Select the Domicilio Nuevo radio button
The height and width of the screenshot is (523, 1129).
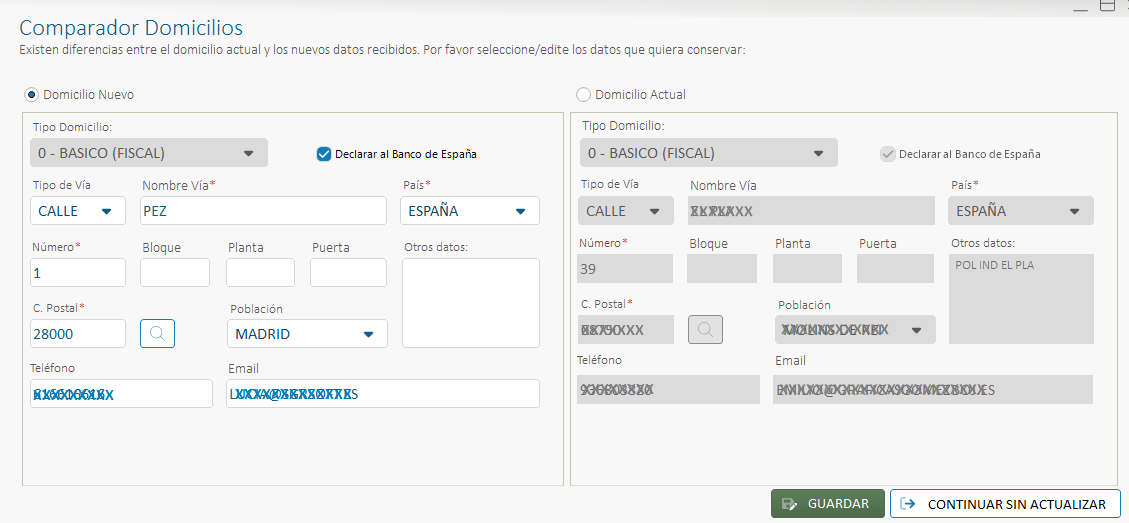point(31,95)
